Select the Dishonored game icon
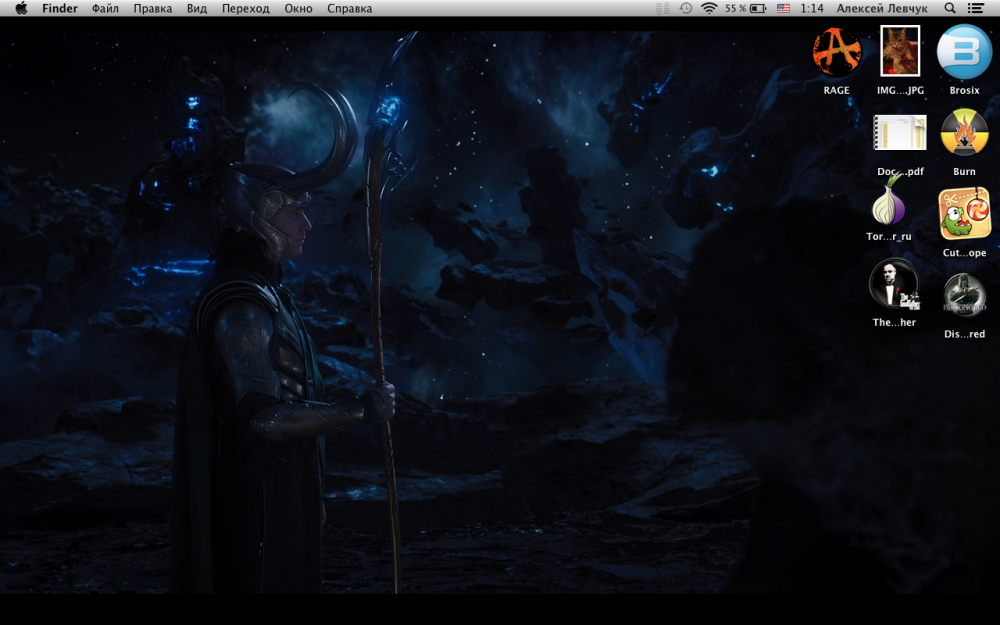 click(964, 295)
